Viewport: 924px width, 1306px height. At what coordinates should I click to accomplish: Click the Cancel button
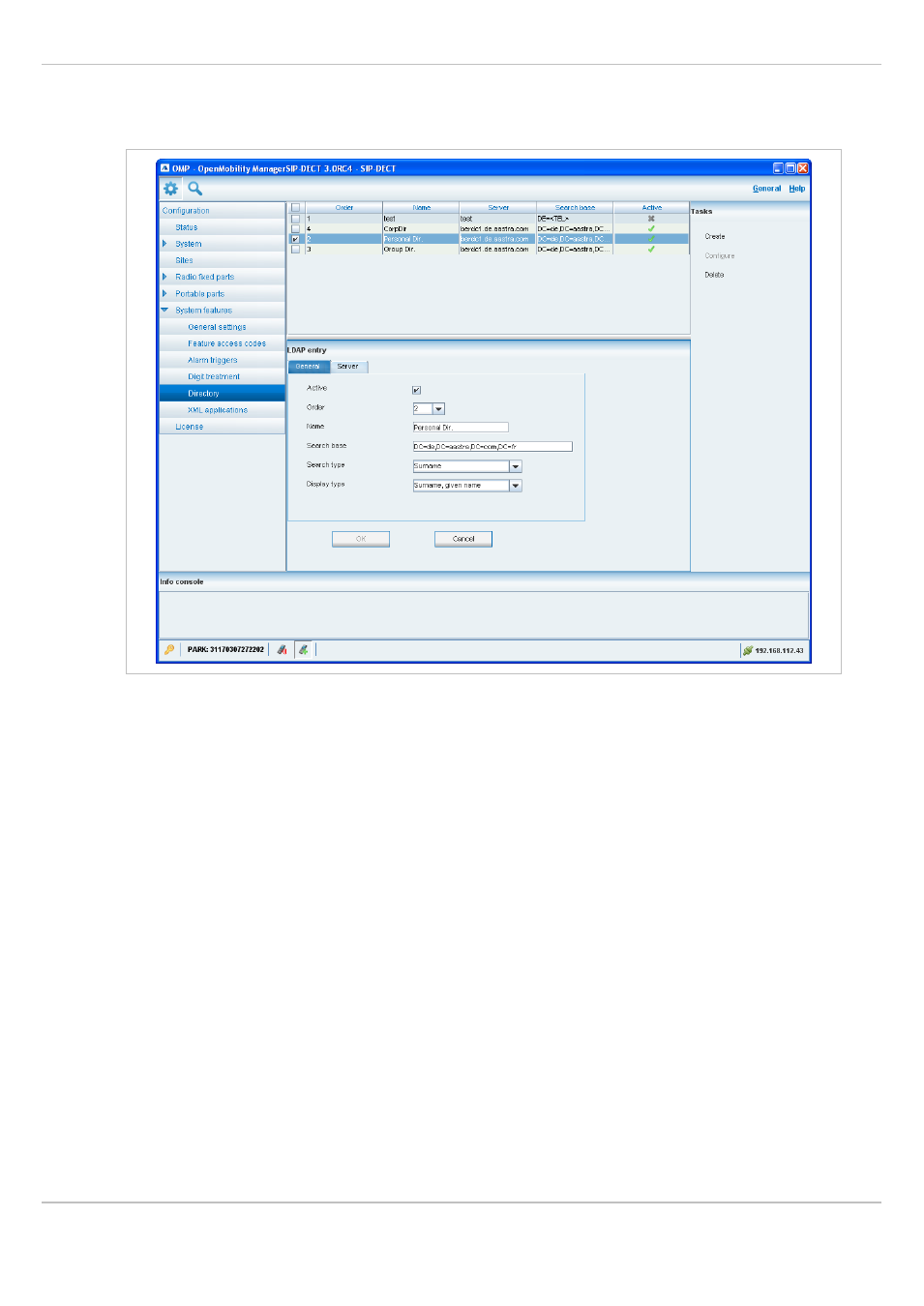tap(463, 539)
